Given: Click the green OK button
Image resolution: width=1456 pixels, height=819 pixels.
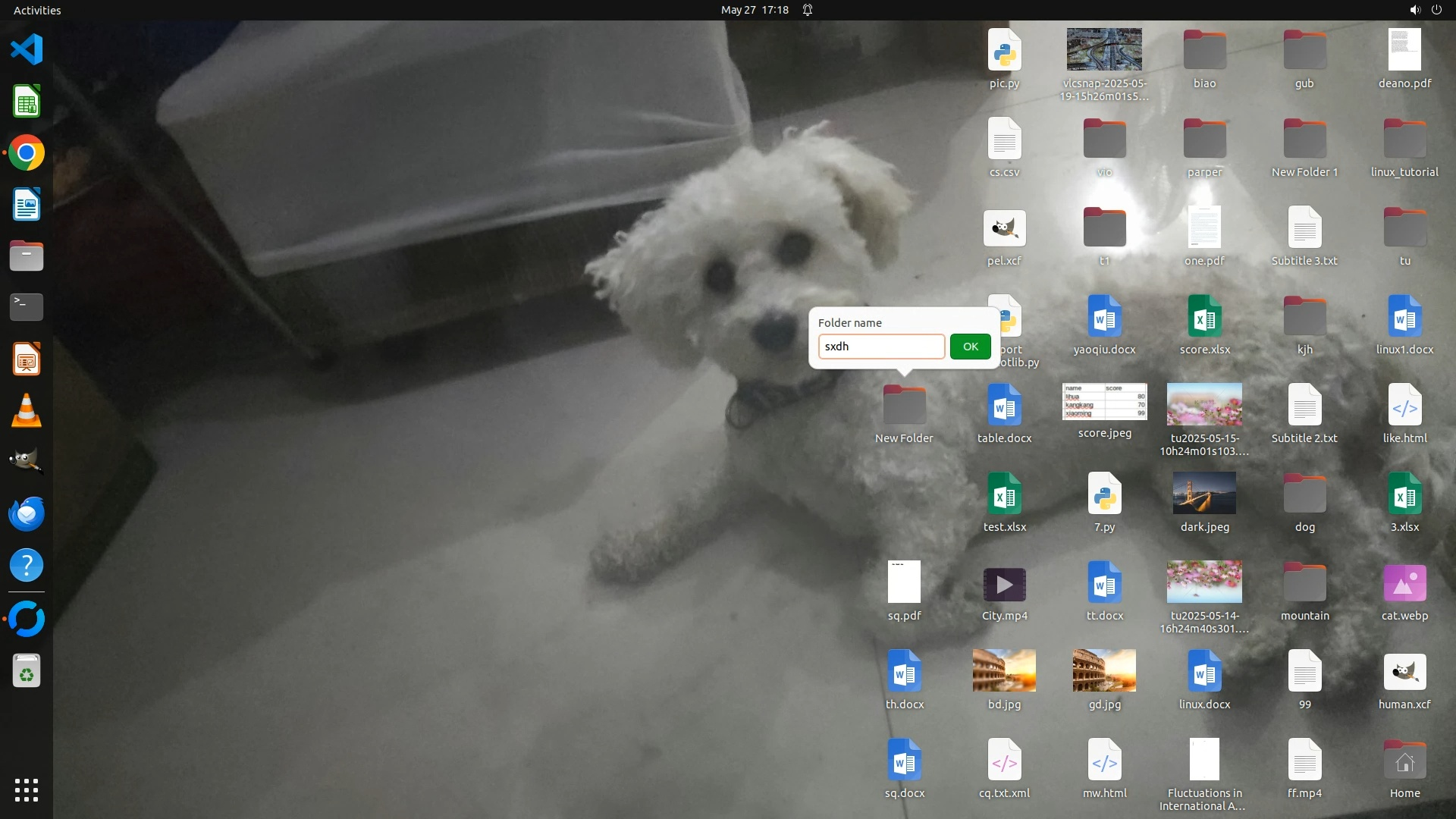Looking at the screenshot, I should 970,347.
